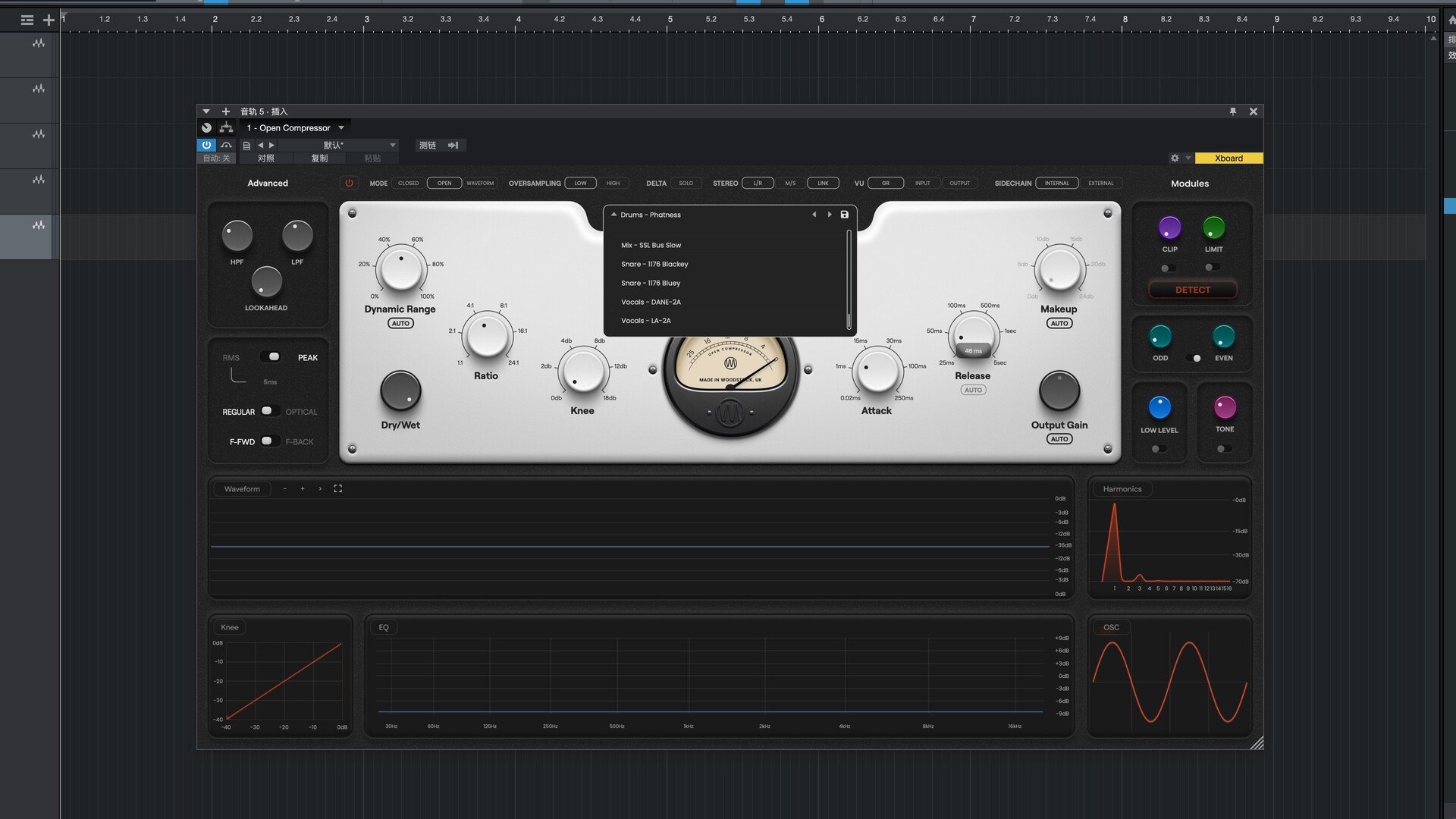Screen dimensions: 1456x819
Task: Click the red compressor power icon
Action: (x=349, y=183)
